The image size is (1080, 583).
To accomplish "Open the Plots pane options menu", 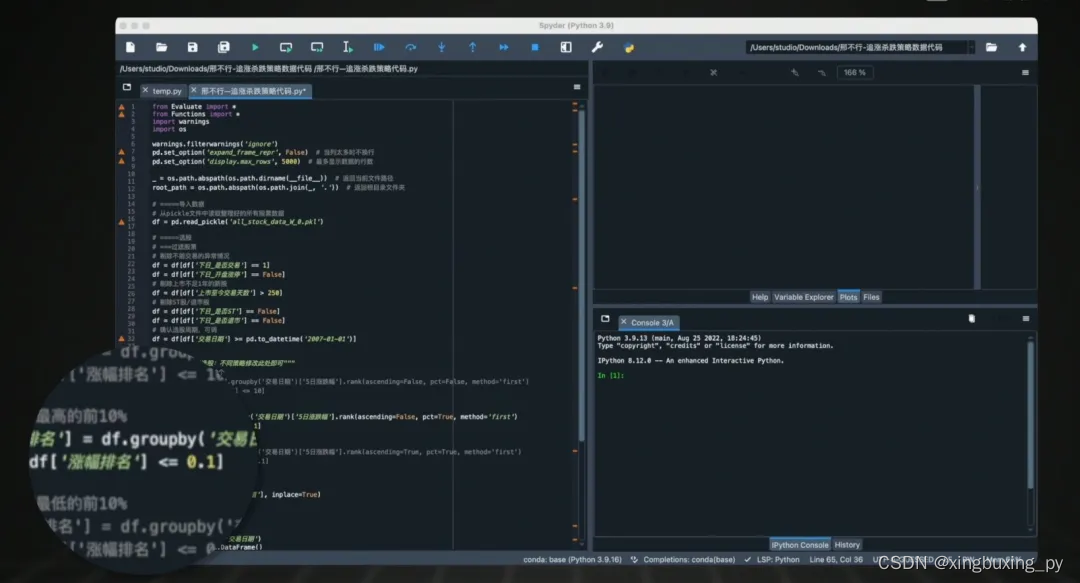I will pos(1025,72).
